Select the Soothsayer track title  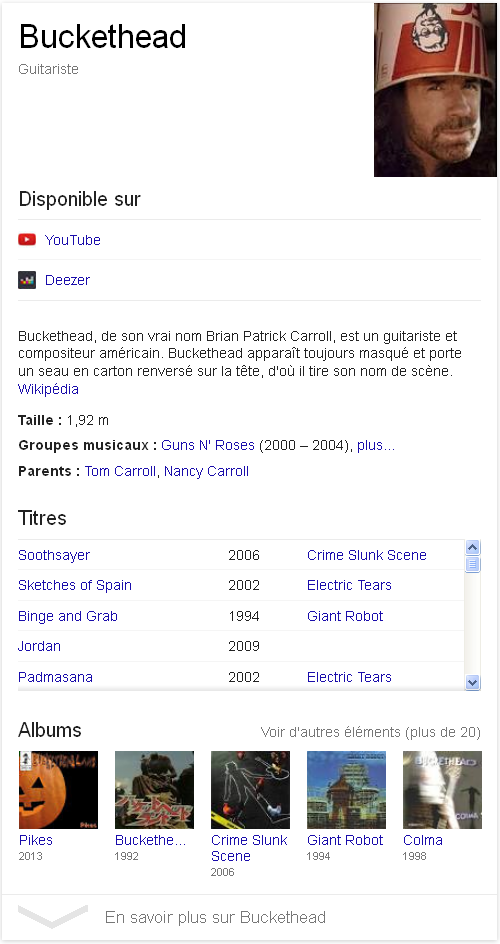coord(54,555)
